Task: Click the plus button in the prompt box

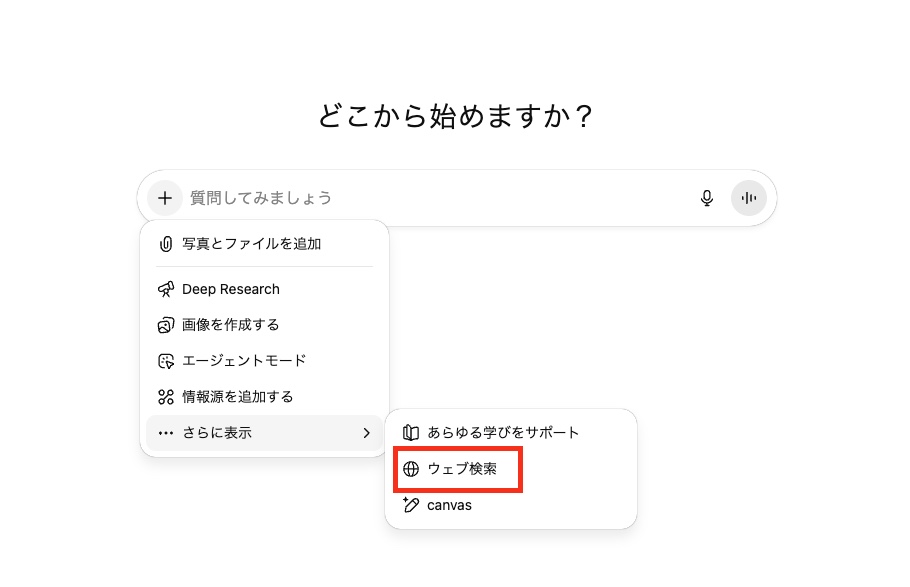Action: pos(165,198)
